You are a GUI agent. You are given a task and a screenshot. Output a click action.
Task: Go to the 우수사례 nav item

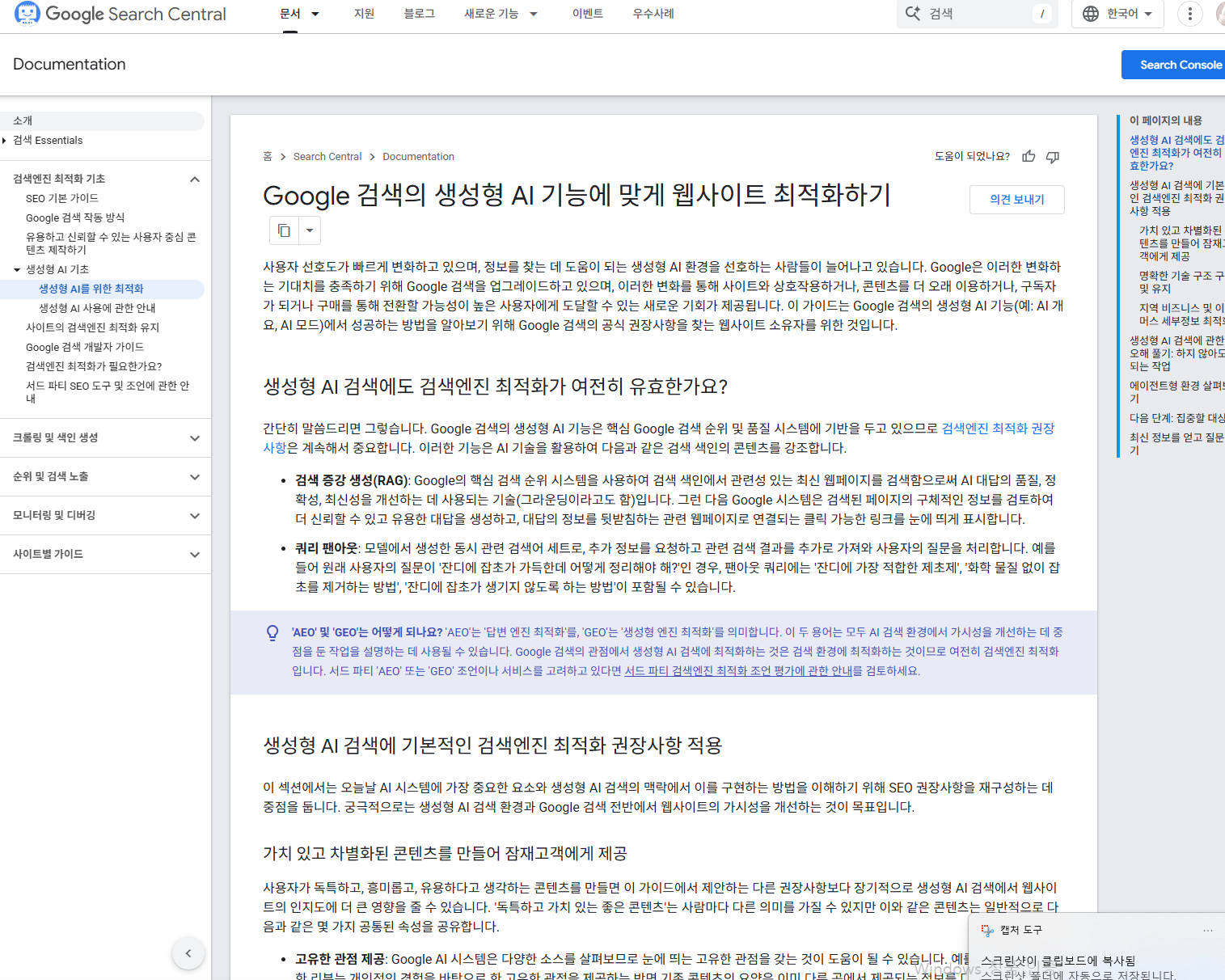coord(653,14)
